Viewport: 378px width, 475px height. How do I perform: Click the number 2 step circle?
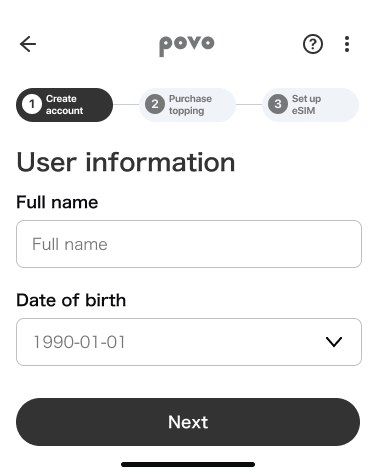pos(155,105)
